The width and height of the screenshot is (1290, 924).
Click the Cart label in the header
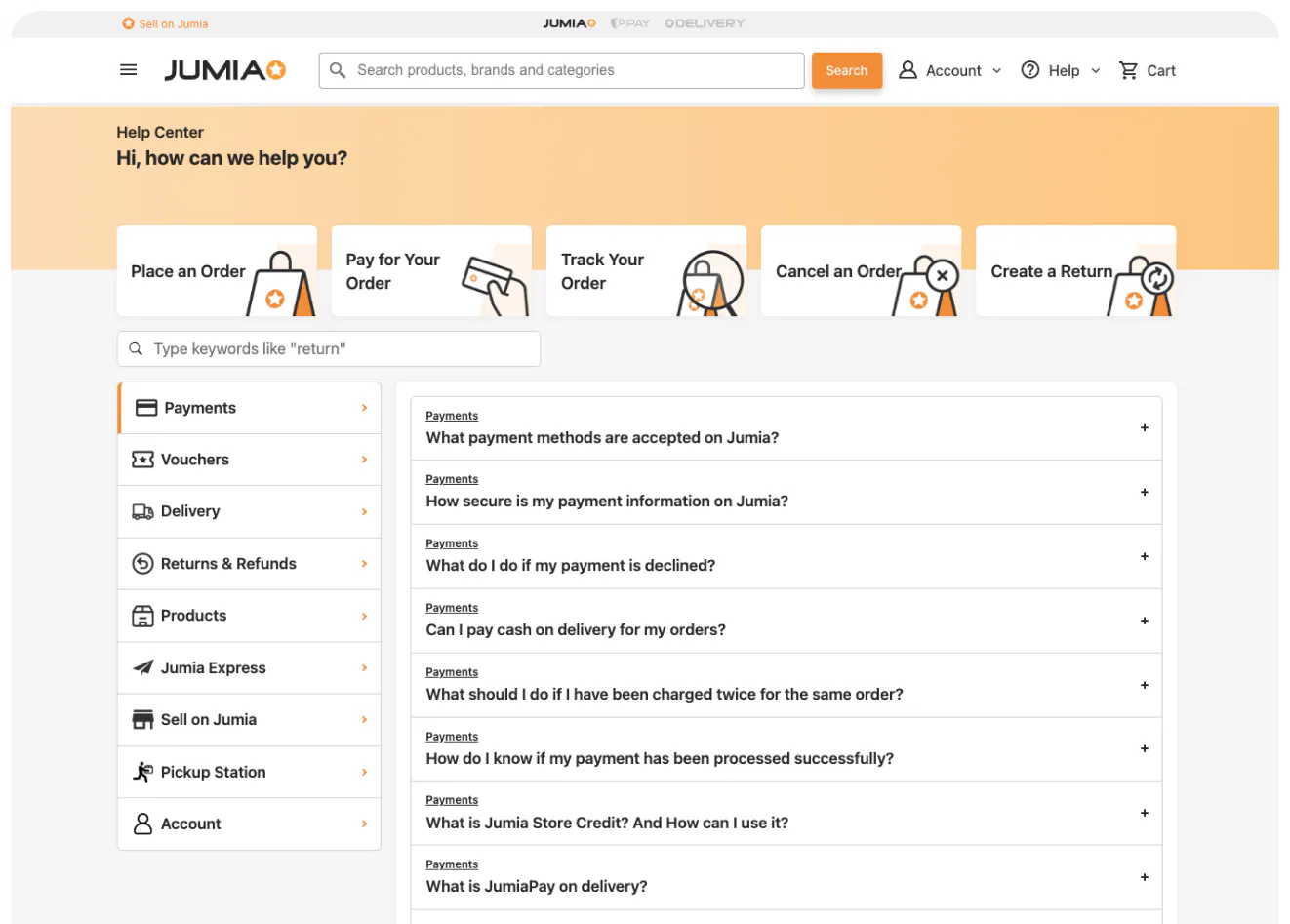pos(1161,71)
